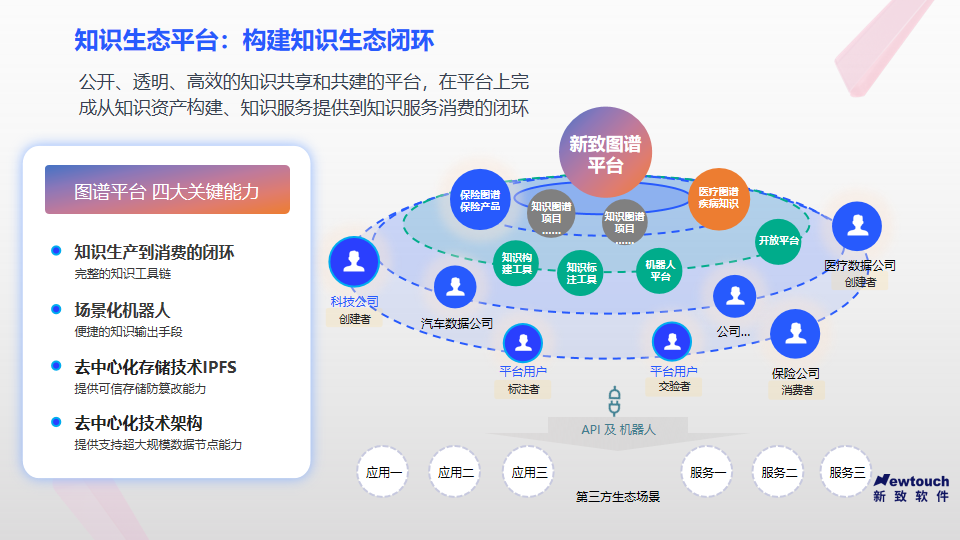Click the 标注者 tag

[x=523, y=389]
